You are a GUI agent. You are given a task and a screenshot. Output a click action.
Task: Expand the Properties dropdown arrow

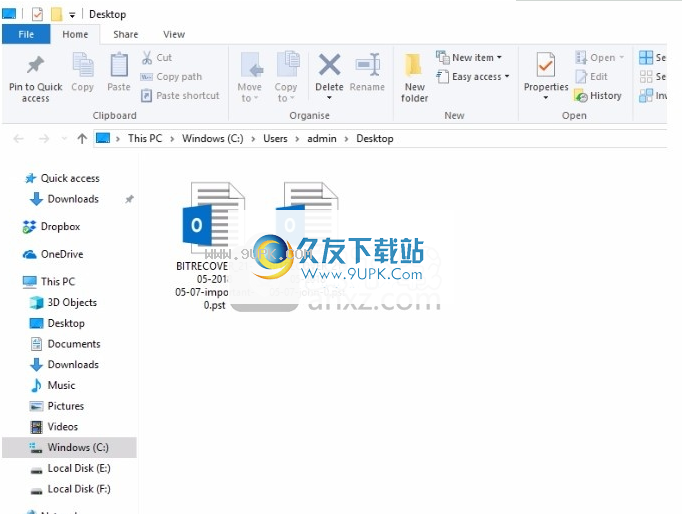[545, 98]
